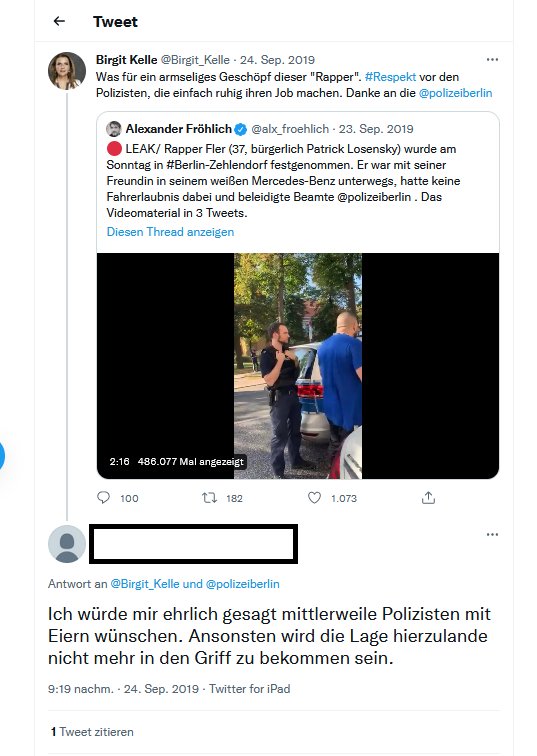
Task: Open more options on Birgit Kelle's tweet
Action: (492, 60)
